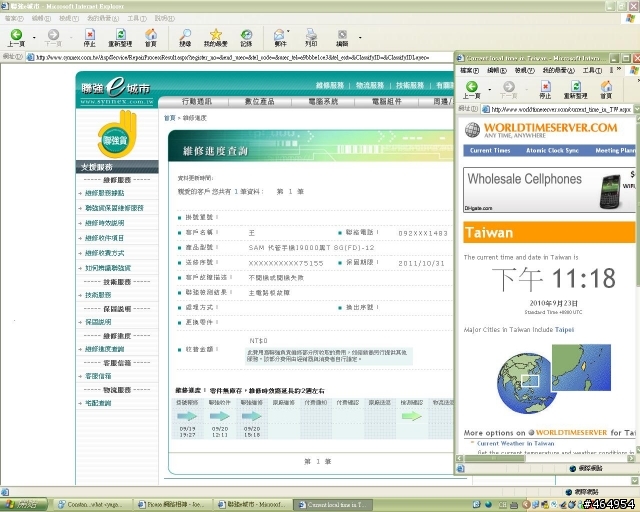This screenshot has height=512, width=640.
Task: Click the page icon in Synnex address bar
Action: tap(30, 57)
